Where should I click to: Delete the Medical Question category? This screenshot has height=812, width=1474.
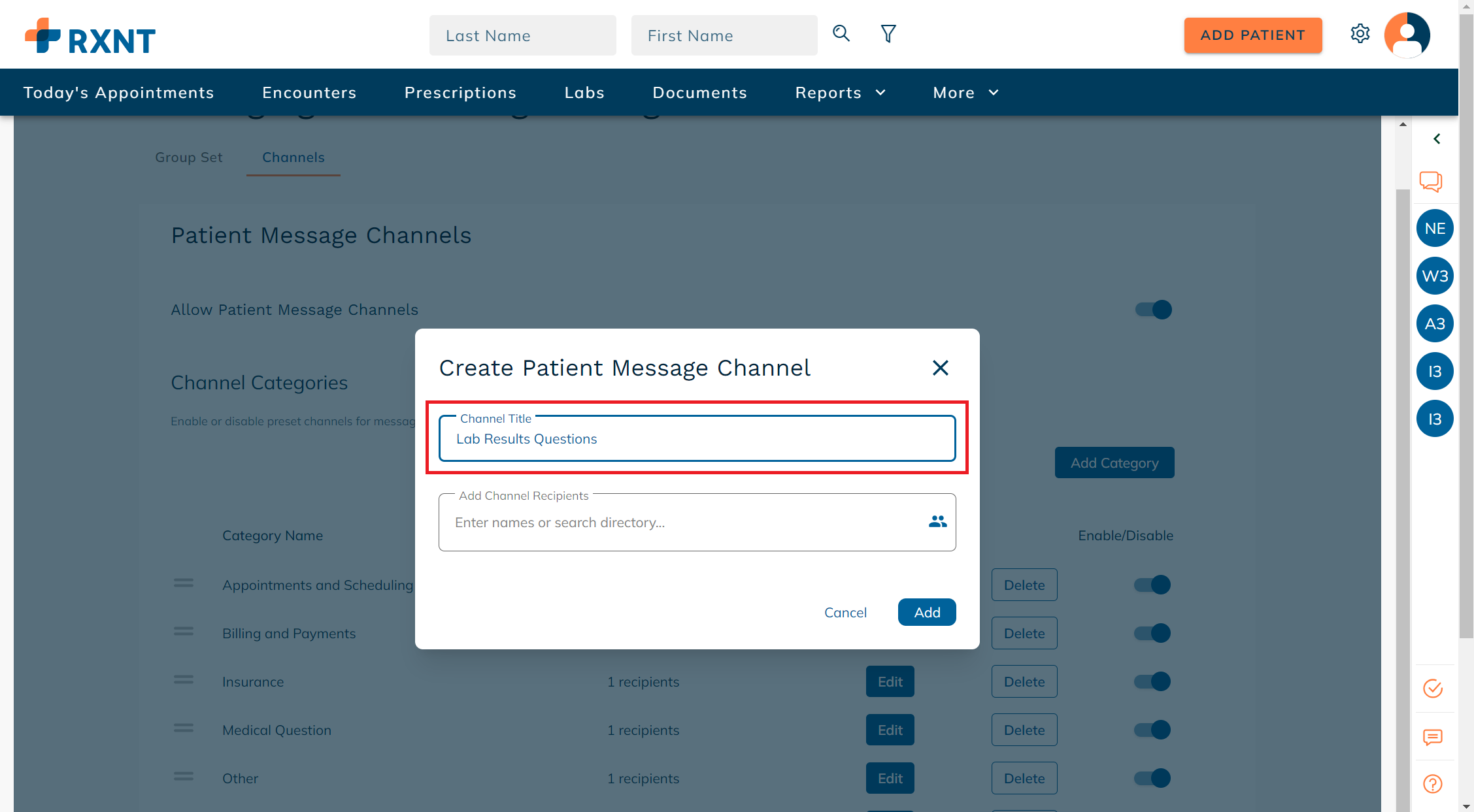[x=1024, y=730]
